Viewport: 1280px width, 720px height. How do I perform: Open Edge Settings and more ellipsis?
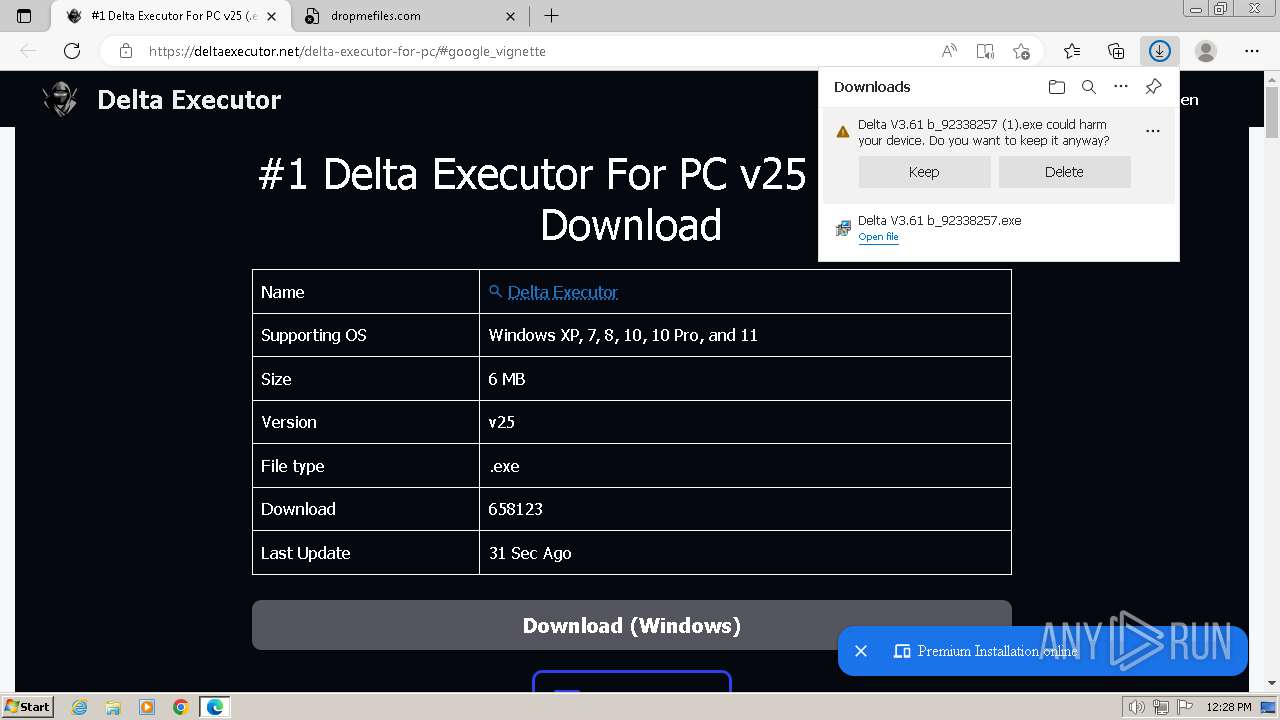[x=1252, y=51]
